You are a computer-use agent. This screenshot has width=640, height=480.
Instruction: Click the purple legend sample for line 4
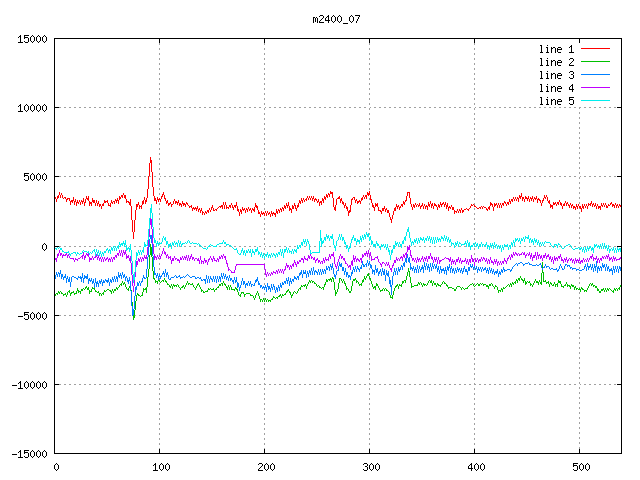[x=596, y=88]
